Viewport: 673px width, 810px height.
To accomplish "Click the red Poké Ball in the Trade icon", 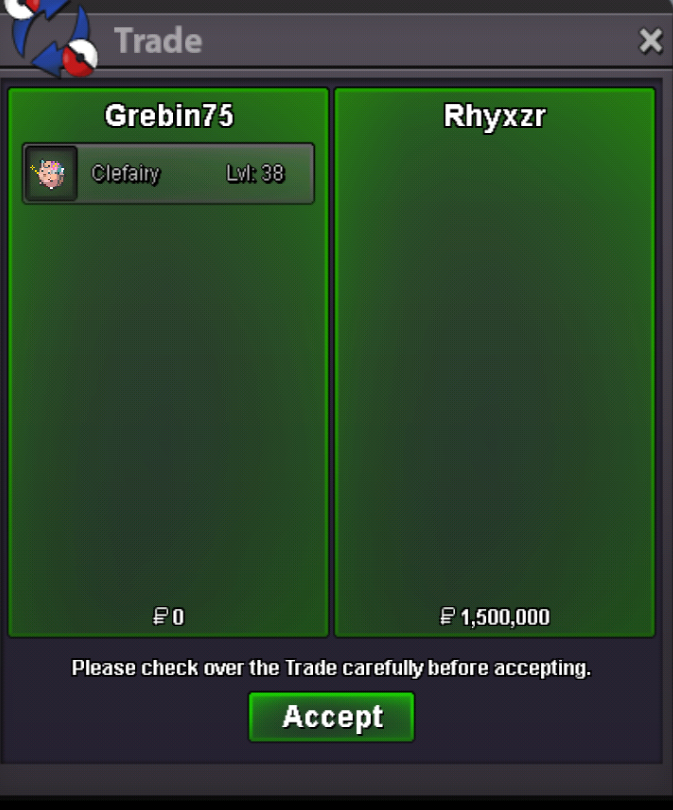I will [80, 58].
